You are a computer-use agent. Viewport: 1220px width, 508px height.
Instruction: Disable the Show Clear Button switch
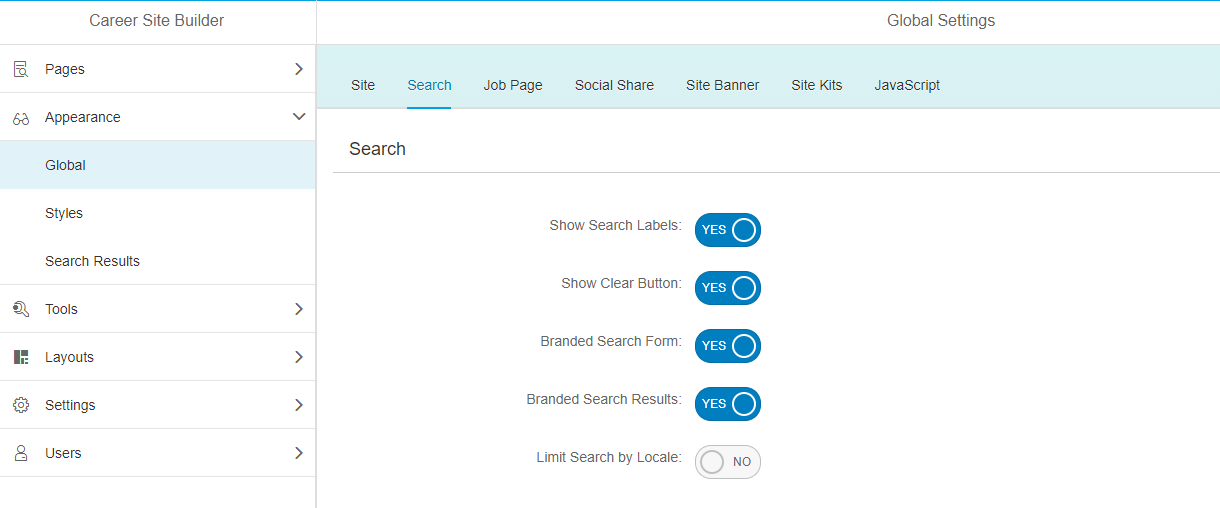(728, 288)
